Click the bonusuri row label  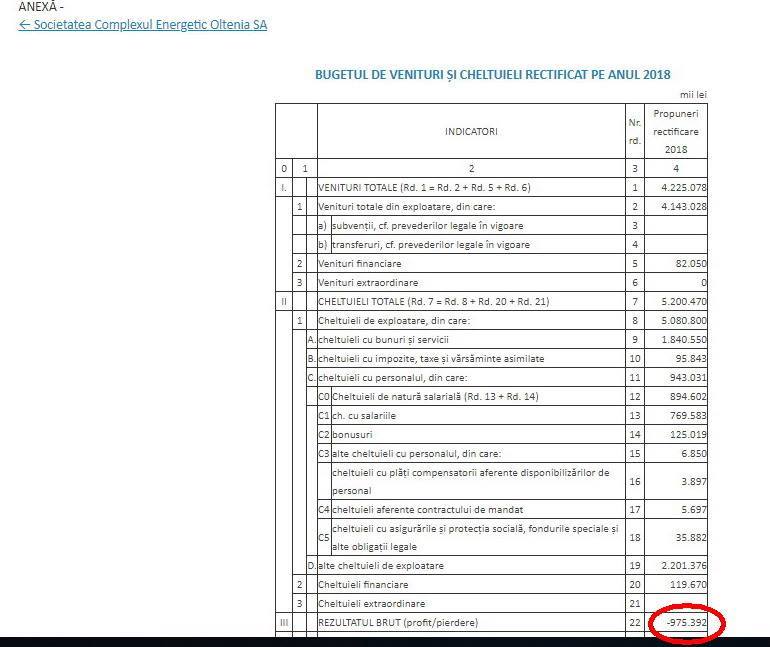(x=354, y=434)
